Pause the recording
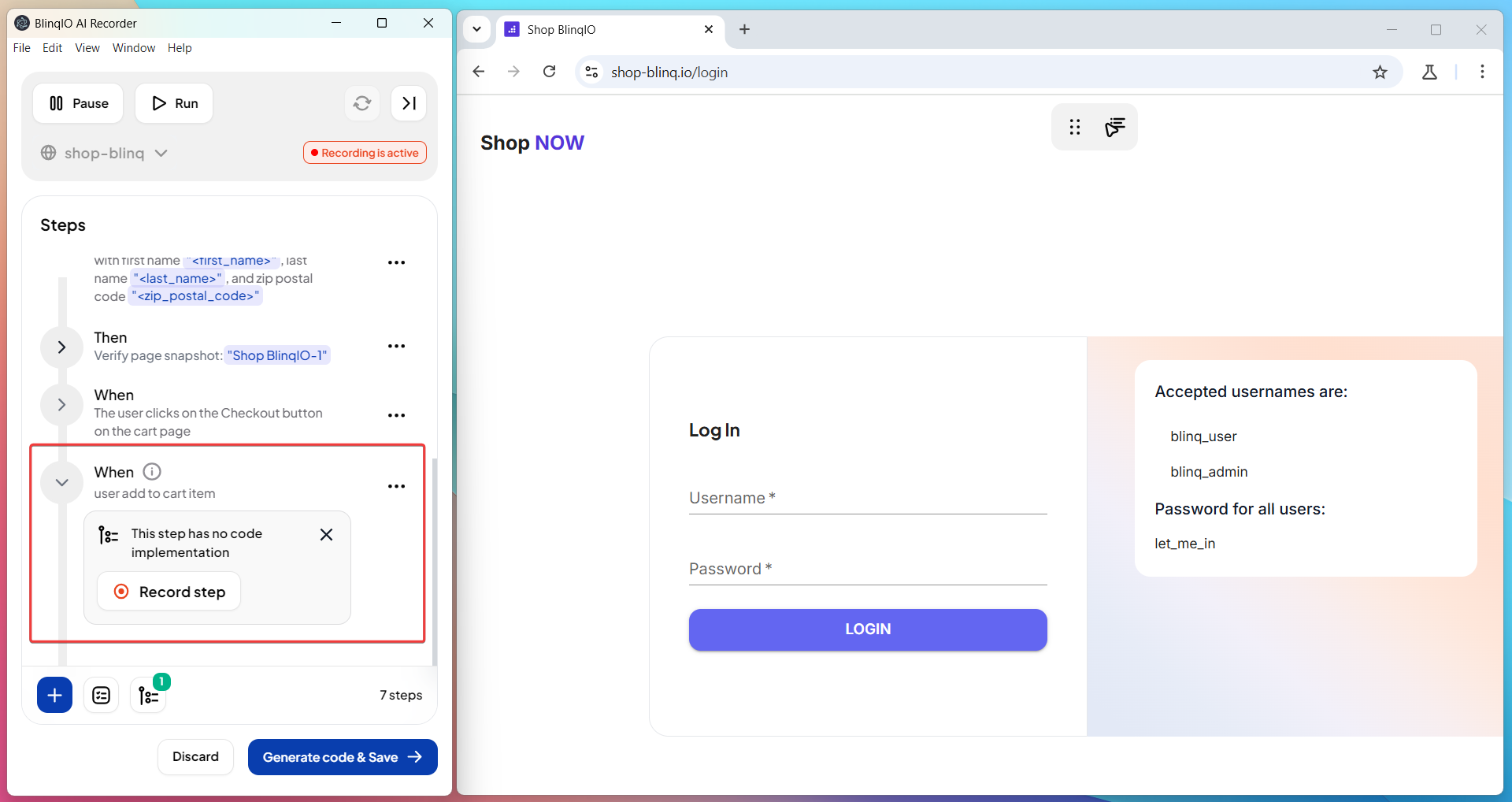 78,103
